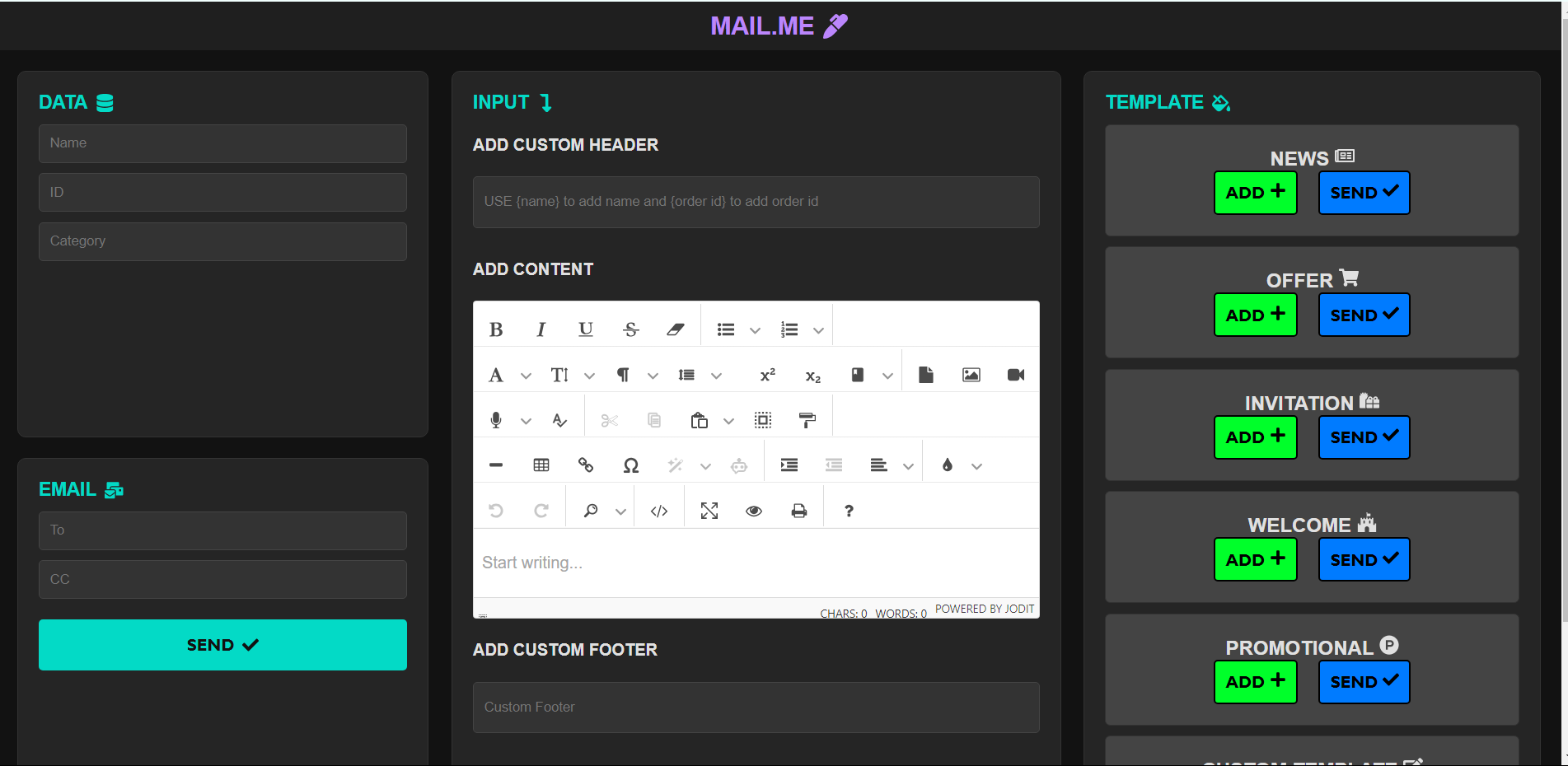The image size is (1568, 766).
Task: Print the editor content
Action: pyautogui.click(x=799, y=511)
